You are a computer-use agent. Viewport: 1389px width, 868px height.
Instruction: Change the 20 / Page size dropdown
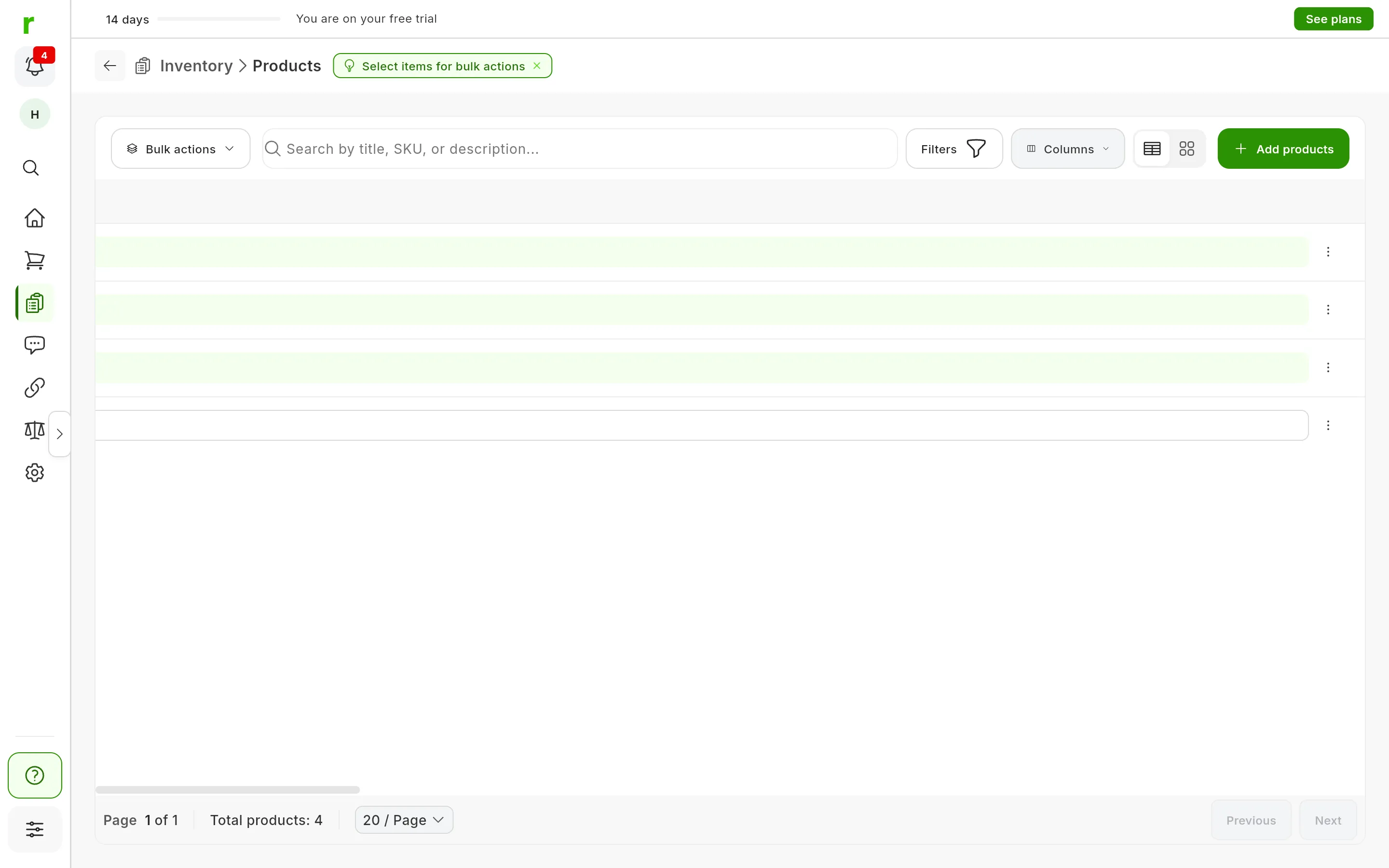(404, 820)
